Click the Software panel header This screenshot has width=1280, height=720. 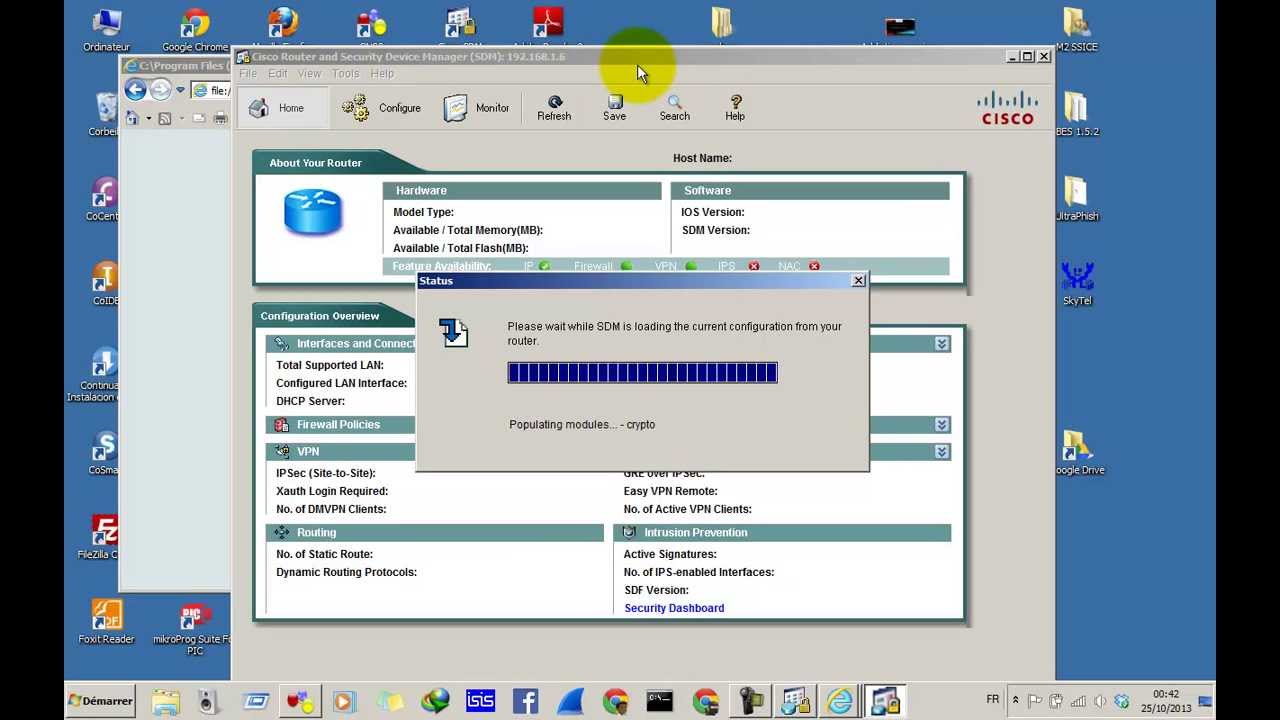[810, 191]
